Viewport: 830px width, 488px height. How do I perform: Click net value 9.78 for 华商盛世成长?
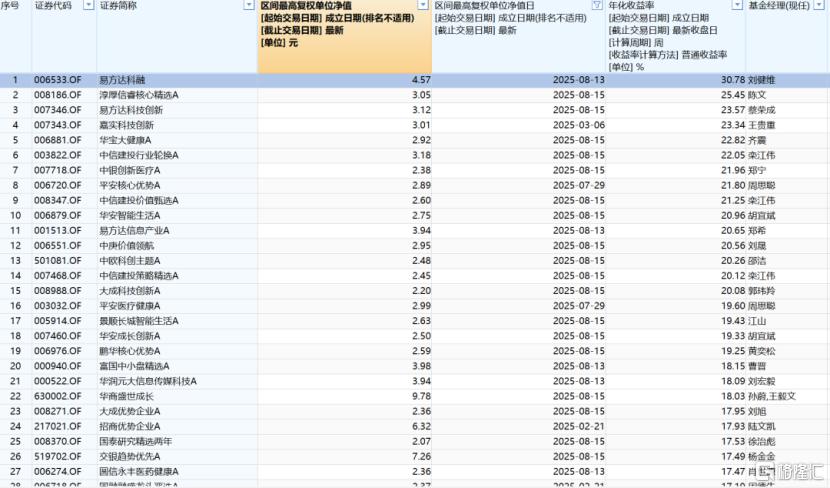[x=421, y=396]
